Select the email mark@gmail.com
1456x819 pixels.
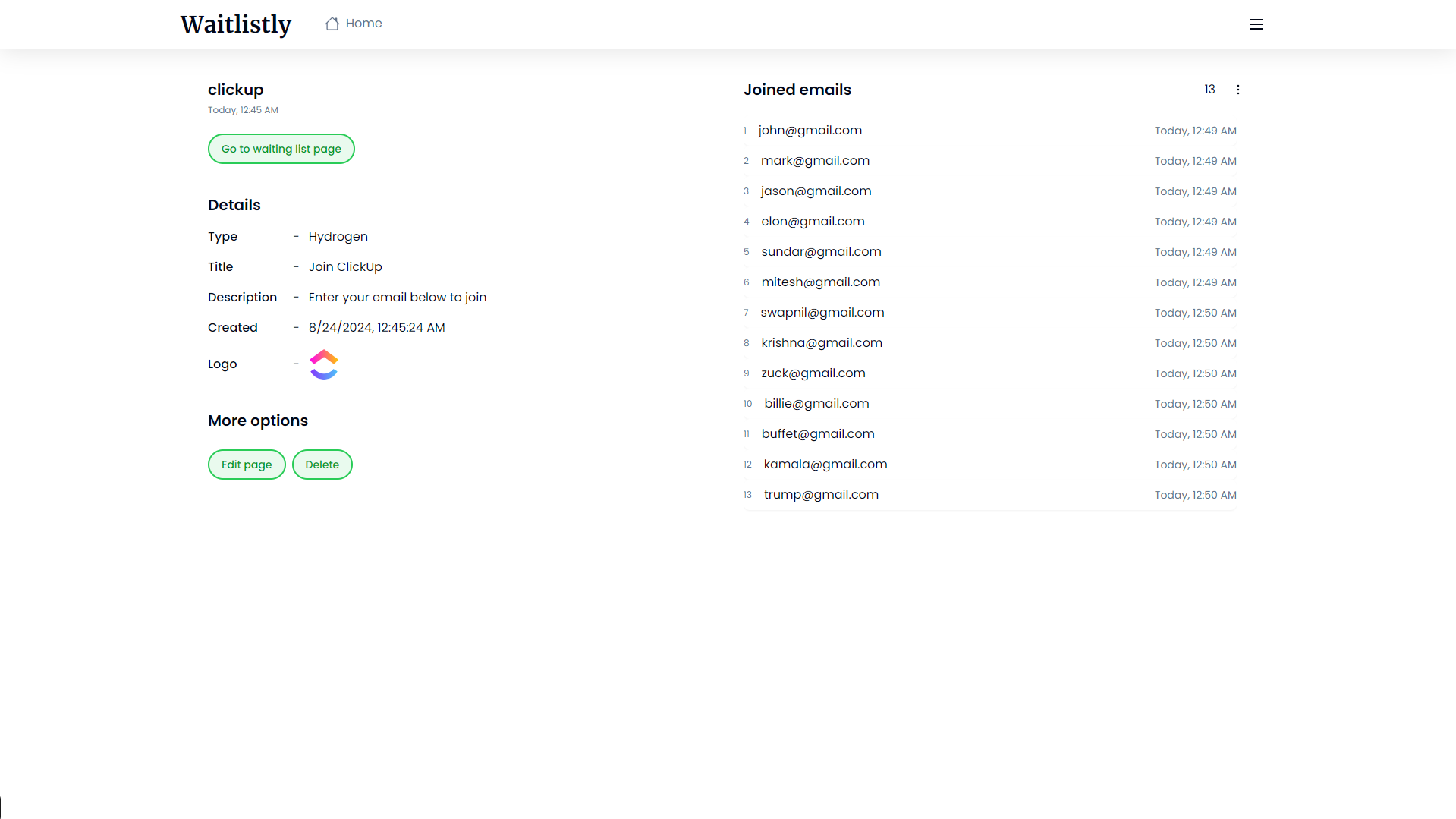[816, 161]
